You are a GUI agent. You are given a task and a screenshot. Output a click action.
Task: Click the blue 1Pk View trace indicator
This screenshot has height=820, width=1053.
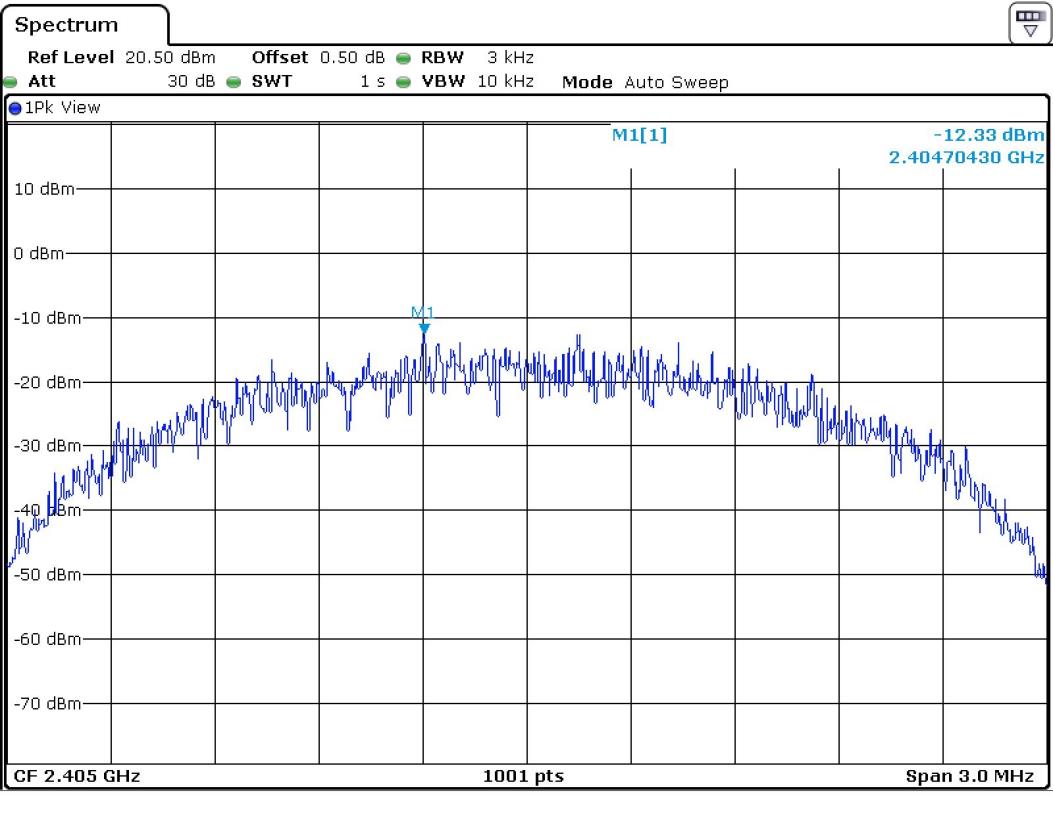(x=15, y=108)
